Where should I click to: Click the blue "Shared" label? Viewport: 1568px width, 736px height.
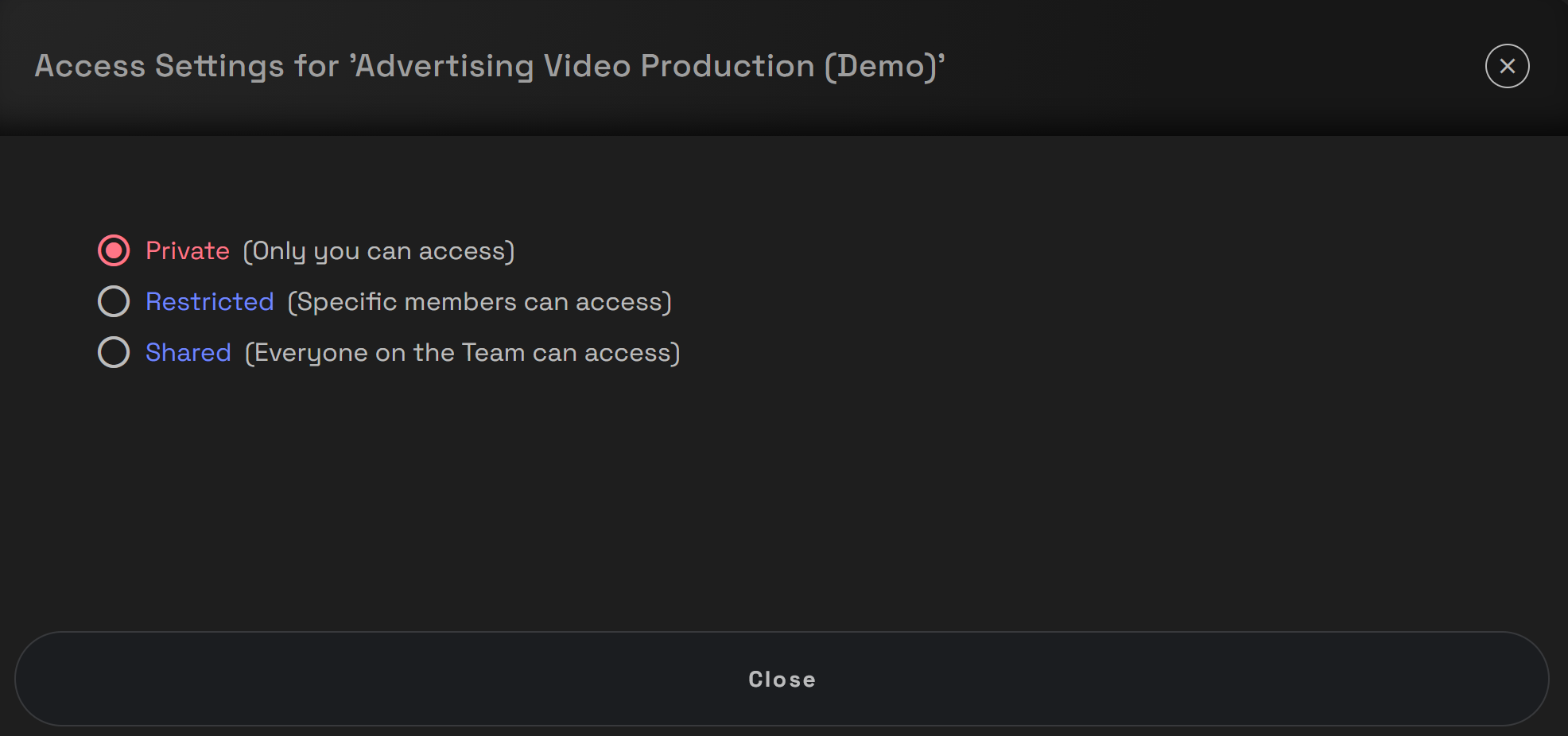pyautogui.click(x=188, y=353)
